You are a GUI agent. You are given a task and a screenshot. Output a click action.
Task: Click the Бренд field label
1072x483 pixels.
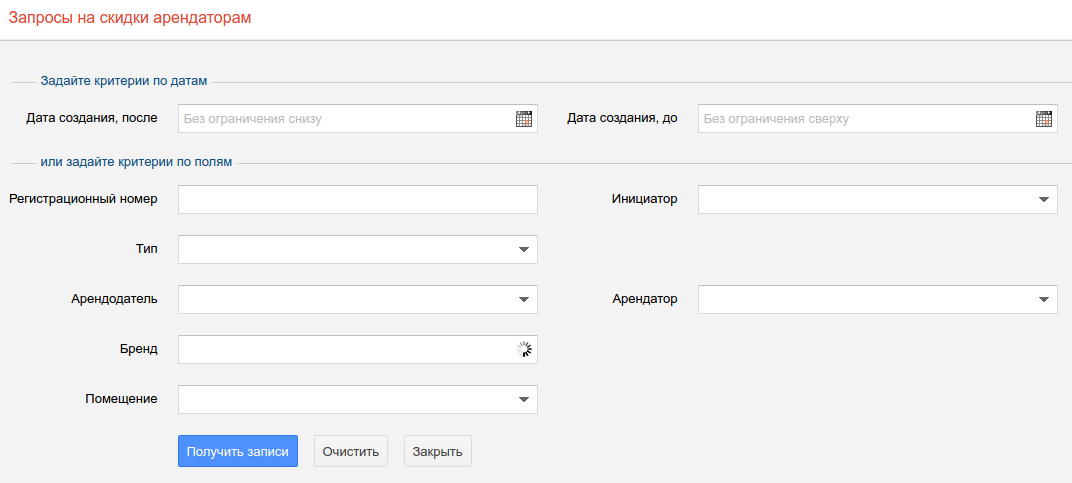(x=138, y=349)
